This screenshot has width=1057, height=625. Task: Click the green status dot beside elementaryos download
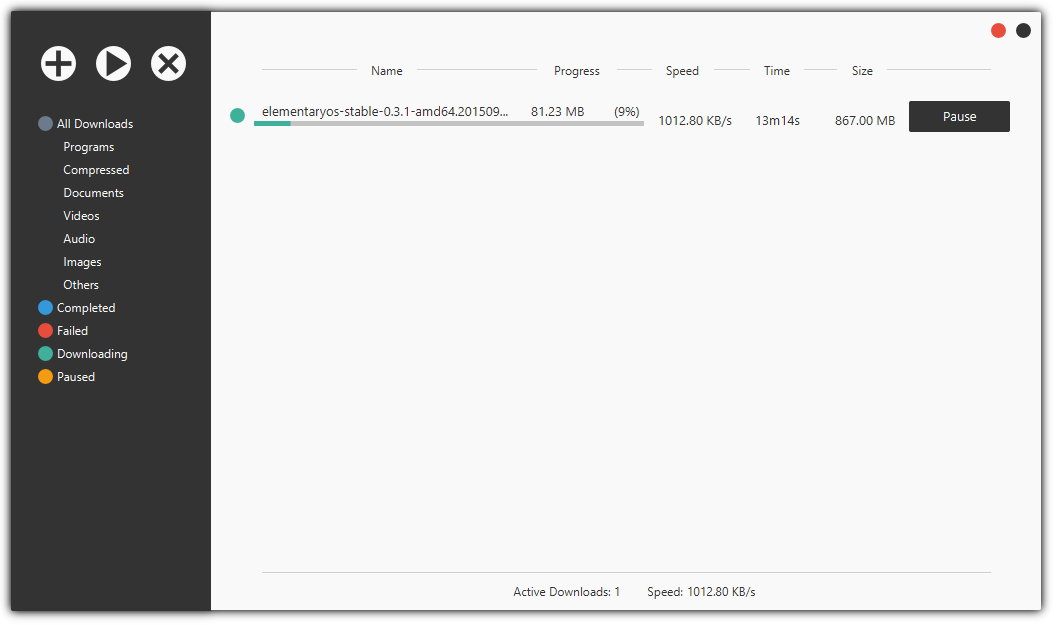pyautogui.click(x=237, y=116)
